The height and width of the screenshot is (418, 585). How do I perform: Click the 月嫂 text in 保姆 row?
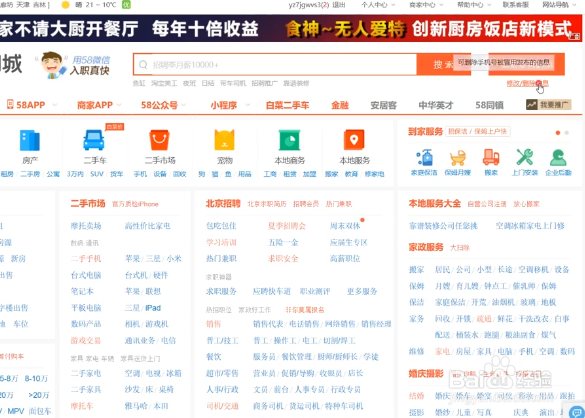(x=442, y=286)
